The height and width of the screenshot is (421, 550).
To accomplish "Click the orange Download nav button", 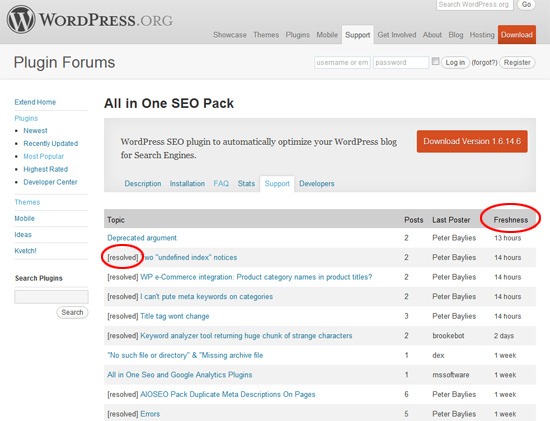I will (517, 35).
